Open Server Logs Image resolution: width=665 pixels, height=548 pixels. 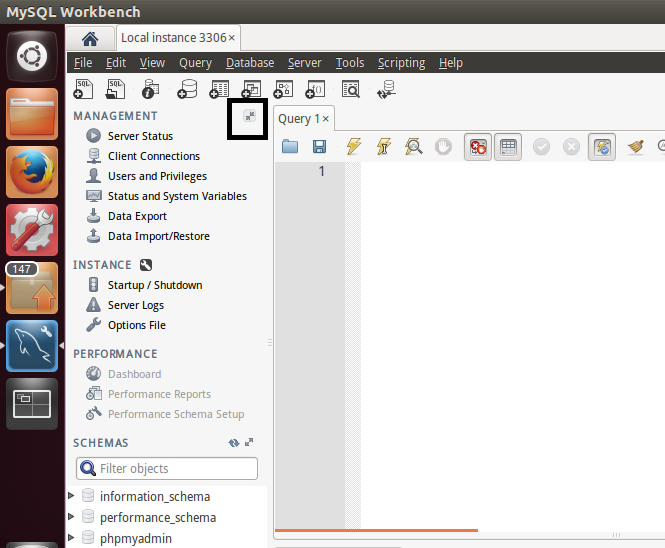pyautogui.click(x=125, y=305)
